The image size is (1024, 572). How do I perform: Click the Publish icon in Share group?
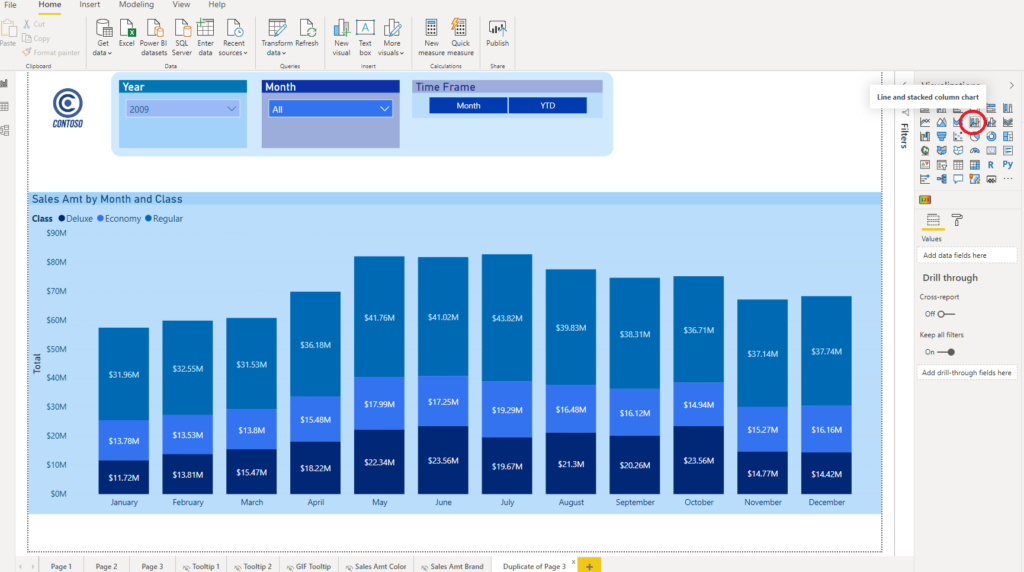497,33
